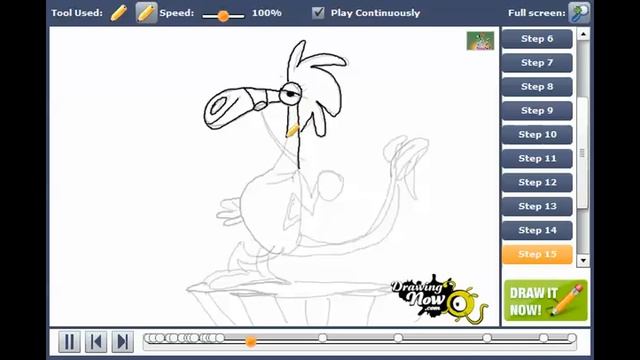Open the finished drawing preview thumbnail
Screen dimensions: 640x360
(x=480, y=41)
